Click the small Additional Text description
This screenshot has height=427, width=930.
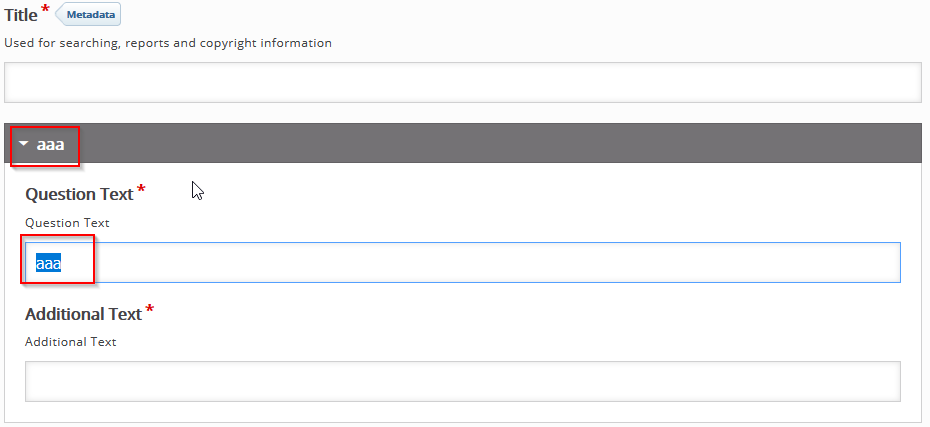71,342
